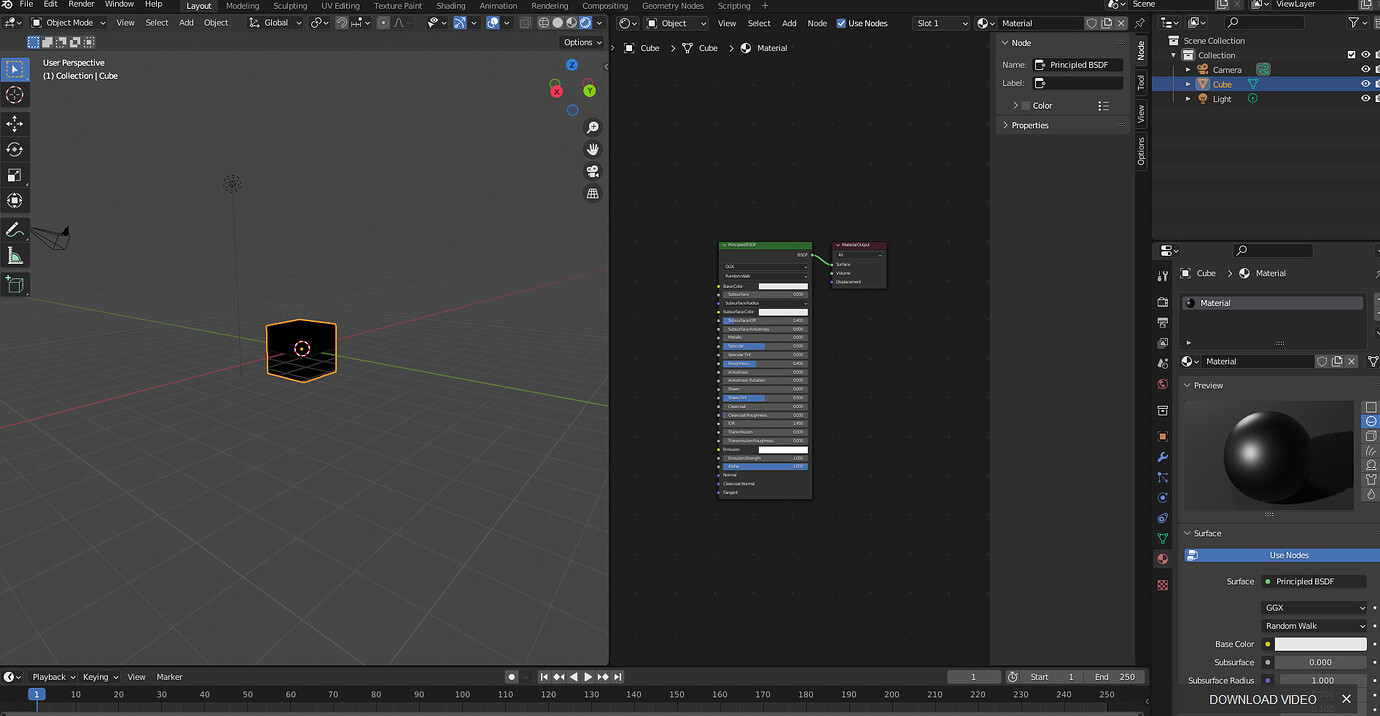Toggle the camera view icon
Viewport: 1380px width, 716px height.
(x=593, y=171)
